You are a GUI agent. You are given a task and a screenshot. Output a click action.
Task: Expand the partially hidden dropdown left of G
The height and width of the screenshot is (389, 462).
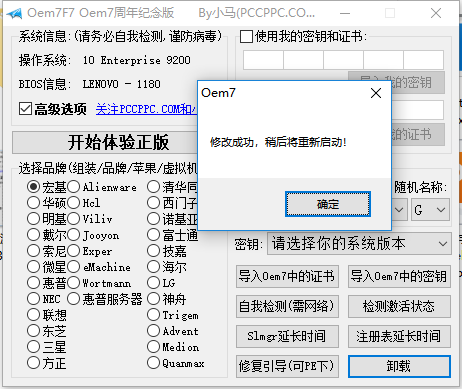[x=399, y=210]
